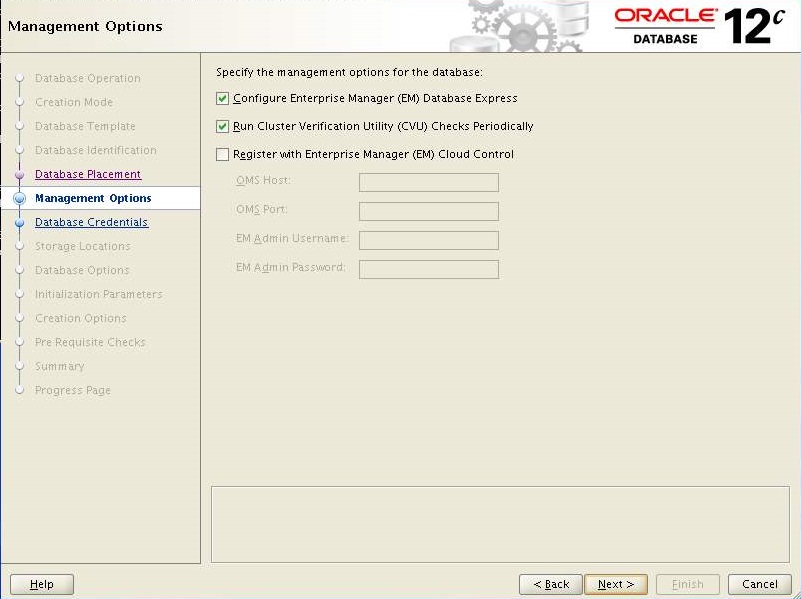Screen dimensions: 801x599
Task: Click the Help button
Action: coord(42,584)
